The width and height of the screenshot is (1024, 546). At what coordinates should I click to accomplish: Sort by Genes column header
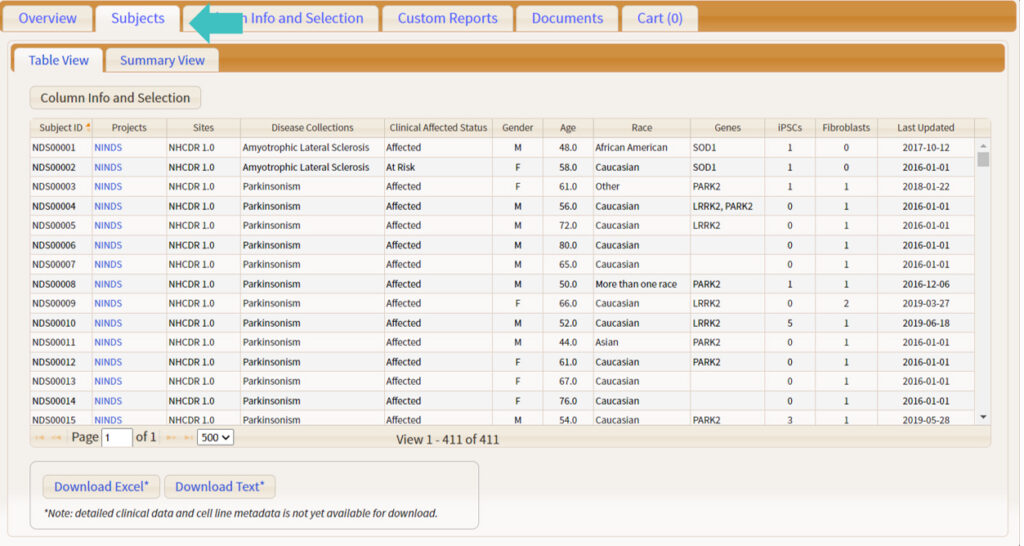pos(728,127)
